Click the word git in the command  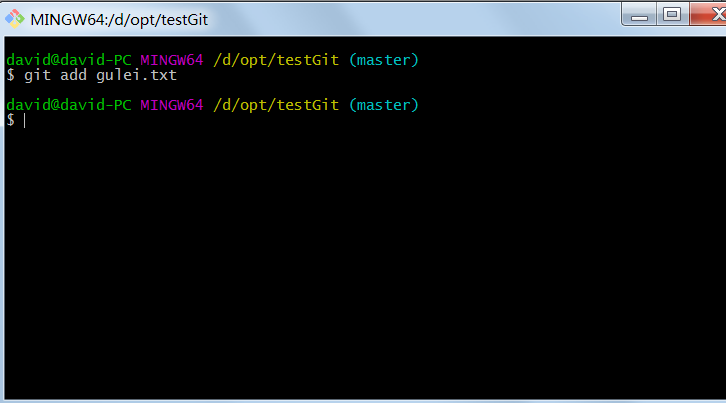pyautogui.click(x=36, y=75)
